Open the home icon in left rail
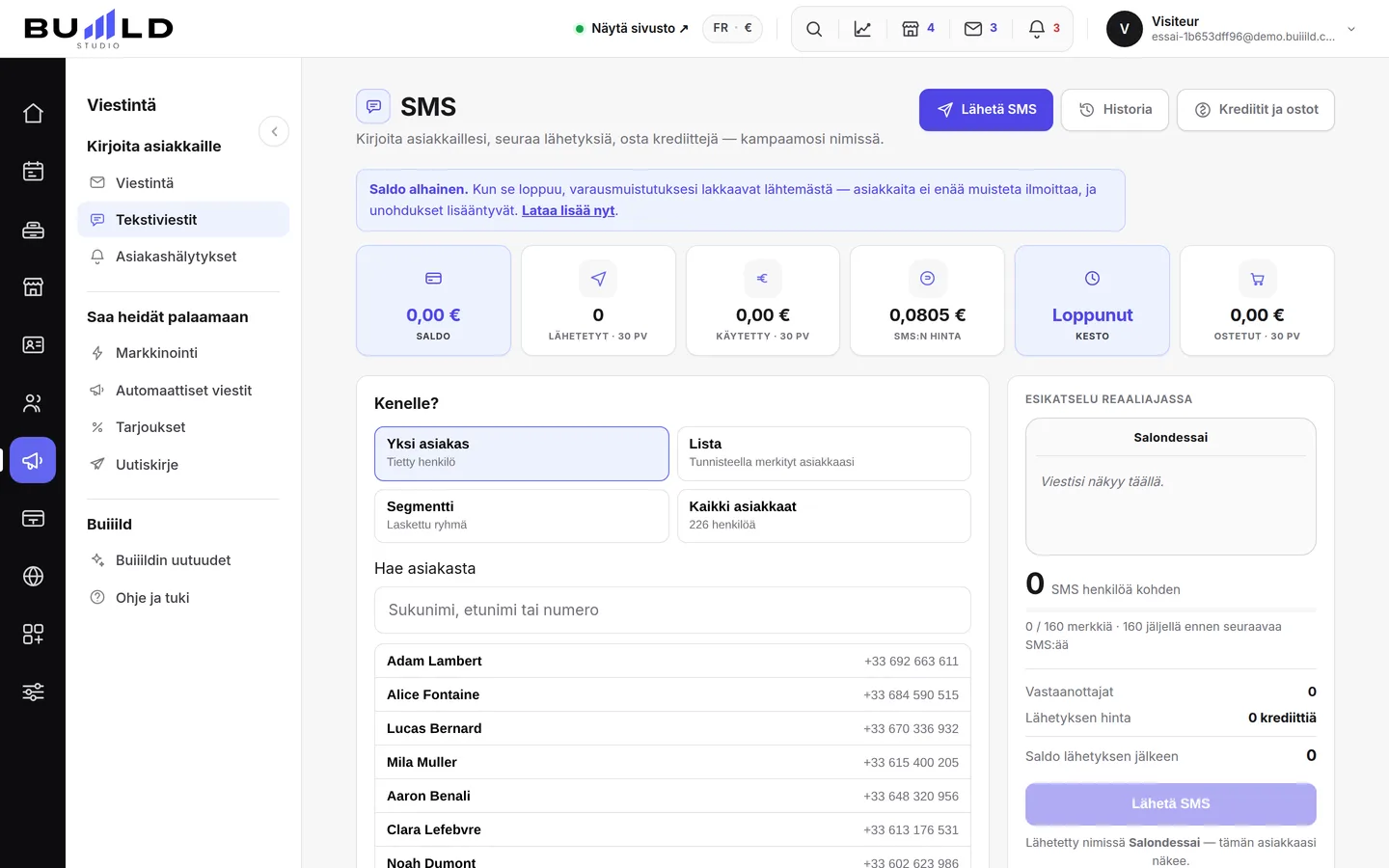 (33, 113)
